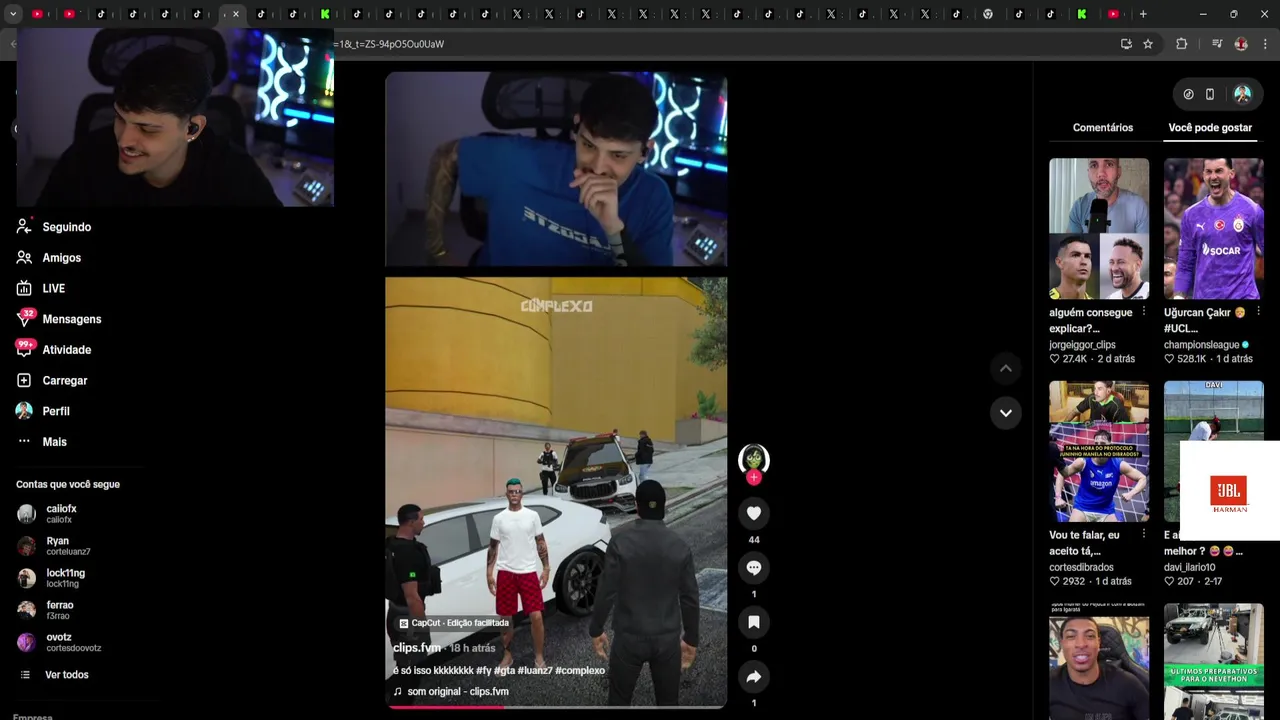Open comments bubble on the video

pos(754,567)
